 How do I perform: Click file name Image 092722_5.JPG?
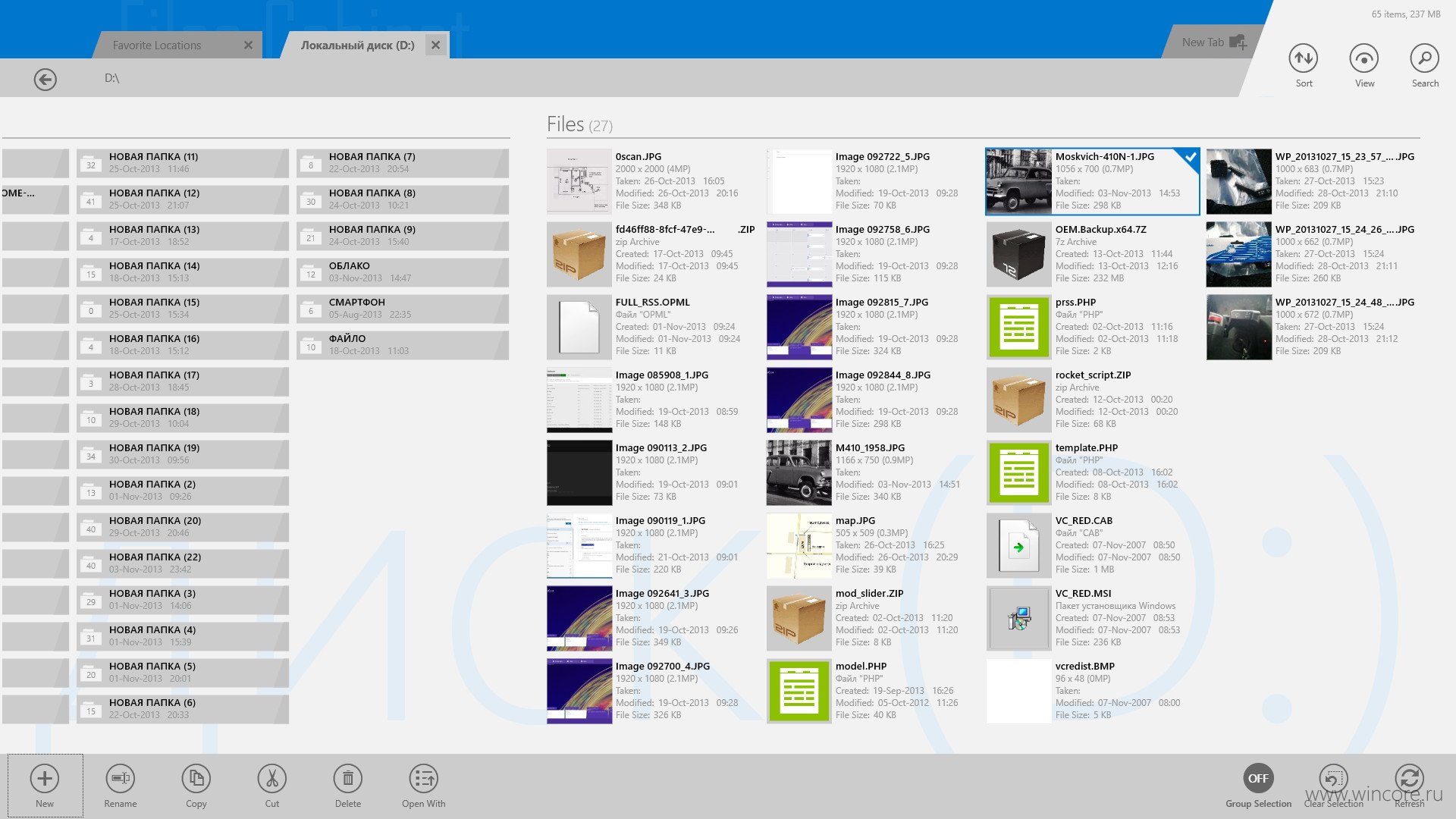pos(883,156)
